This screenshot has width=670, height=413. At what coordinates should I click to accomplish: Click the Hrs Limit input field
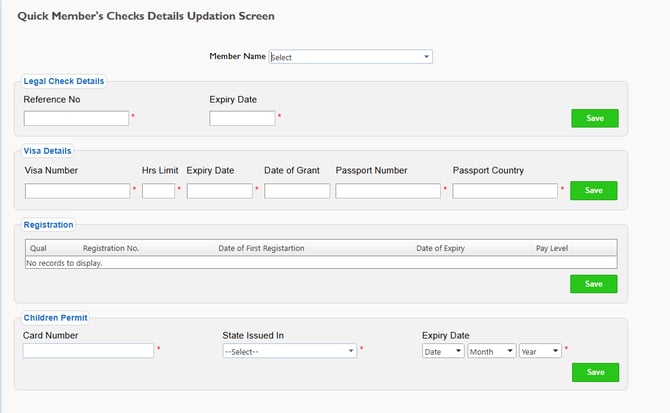click(x=159, y=191)
